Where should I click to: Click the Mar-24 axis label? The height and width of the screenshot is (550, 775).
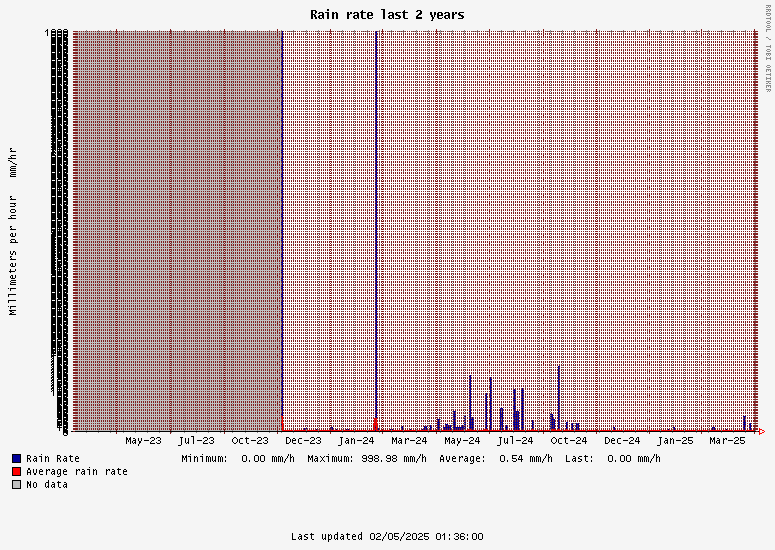[409, 440]
